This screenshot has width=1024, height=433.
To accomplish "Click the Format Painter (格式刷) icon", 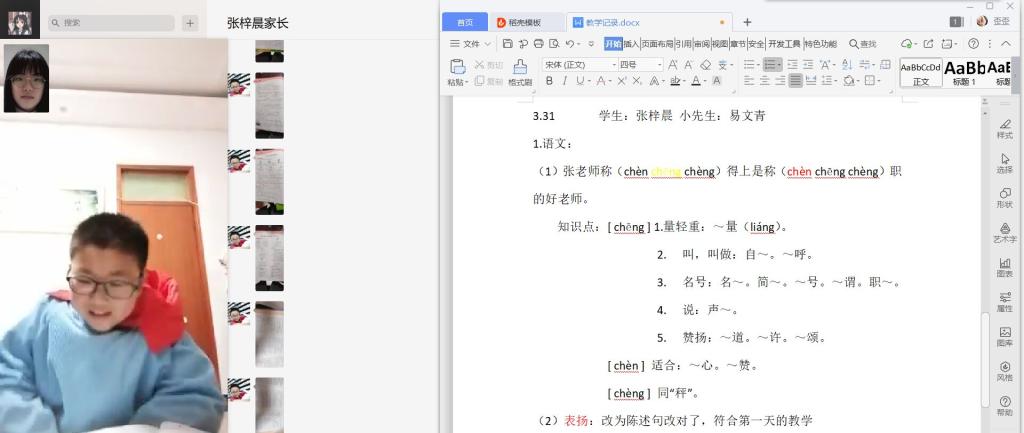I will point(519,67).
